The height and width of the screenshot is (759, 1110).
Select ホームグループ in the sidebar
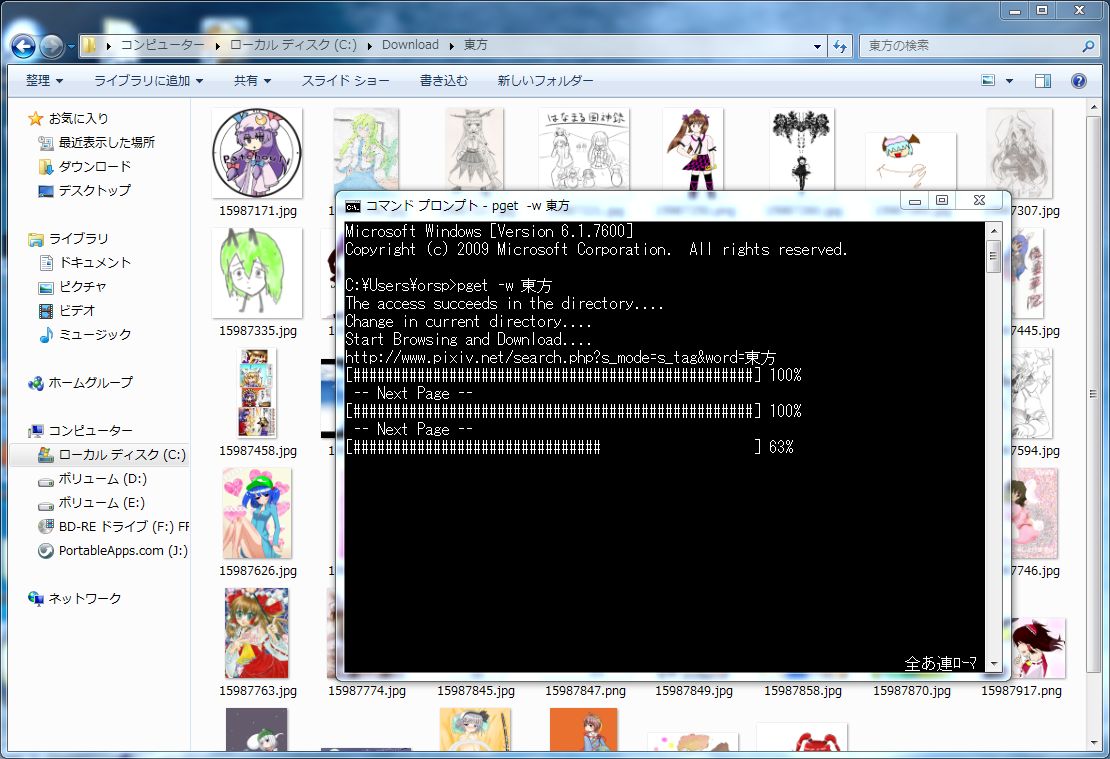click(x=90, y=383)
